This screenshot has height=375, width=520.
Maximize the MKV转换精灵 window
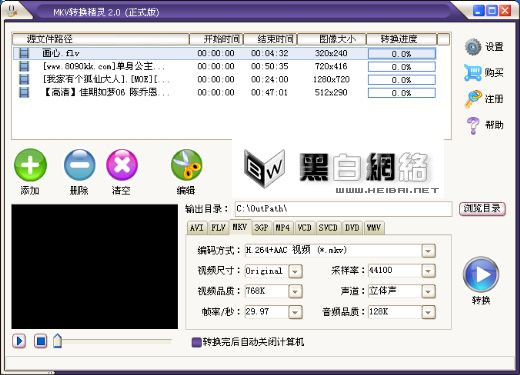click(x=492, y=10)
